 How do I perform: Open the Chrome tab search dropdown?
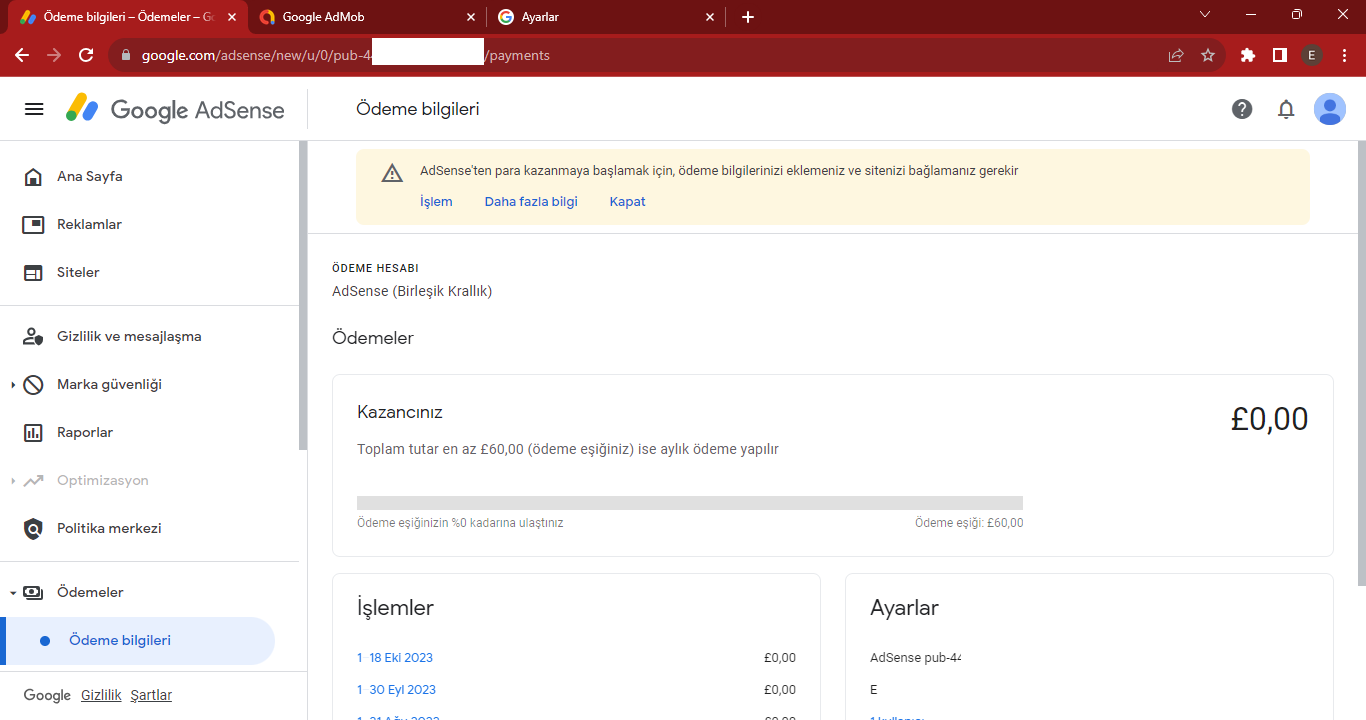click(x=1204, y=15)
